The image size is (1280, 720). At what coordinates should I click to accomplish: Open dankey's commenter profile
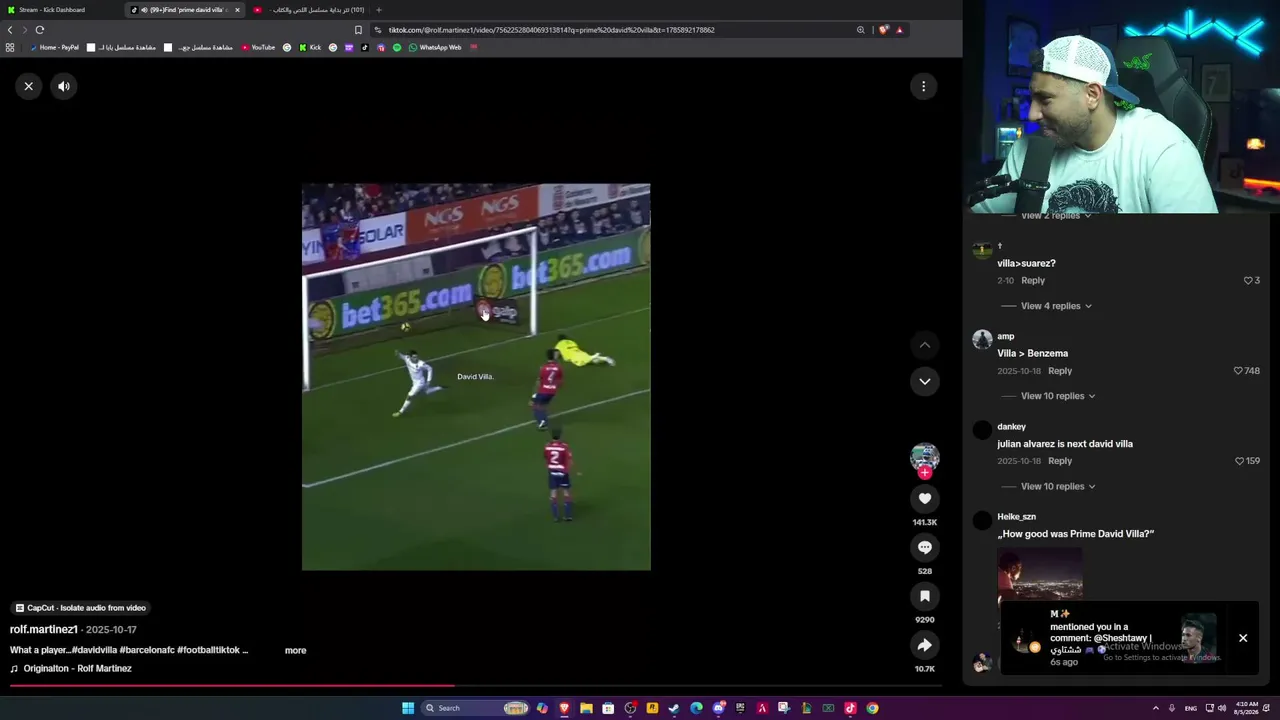coord(982,429)
